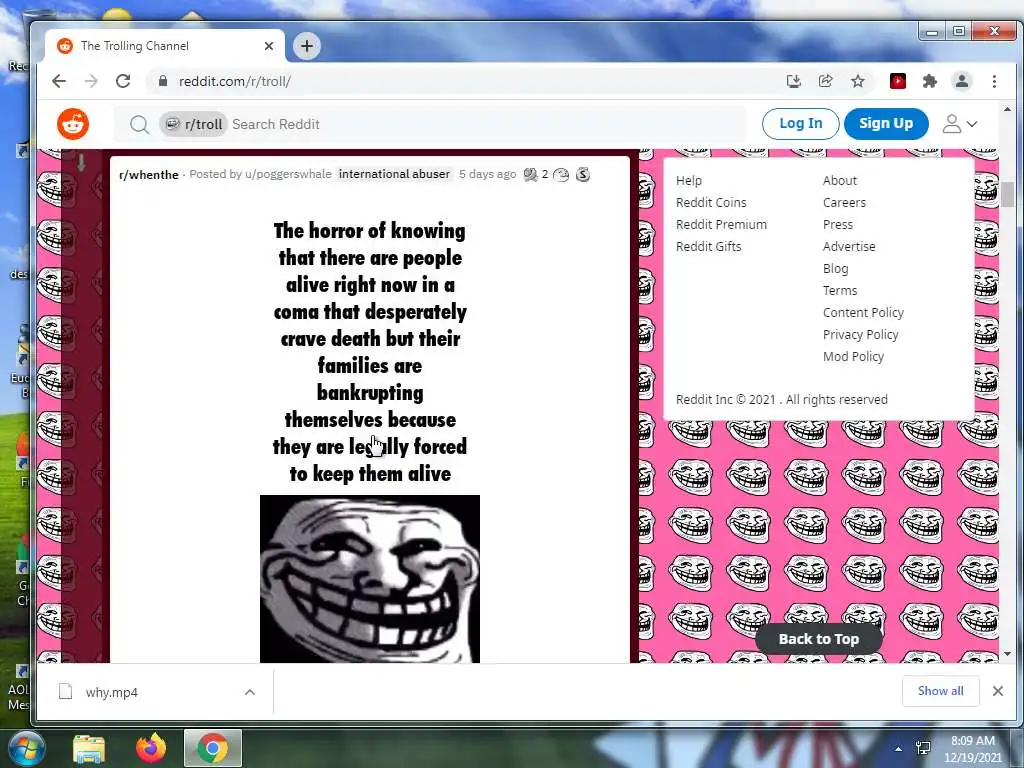Click the troll face image in the post
Screen dimensions: 1024x768
pyautogui.click(x=370, y=579)
